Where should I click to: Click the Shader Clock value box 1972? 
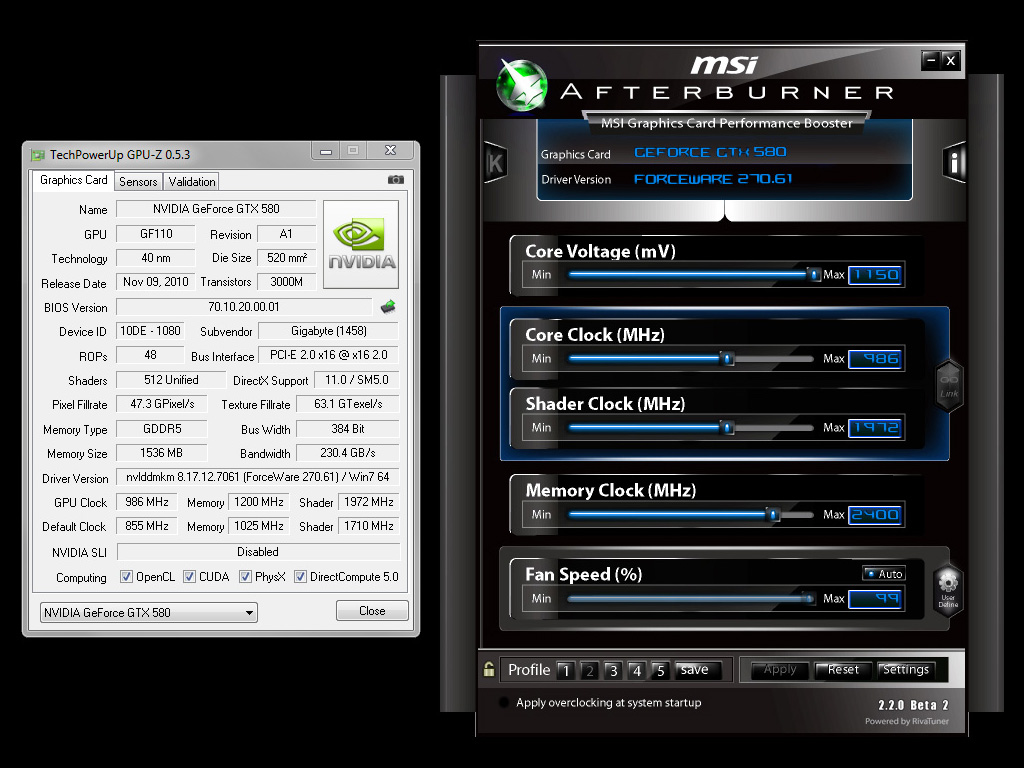click(875, 428)
